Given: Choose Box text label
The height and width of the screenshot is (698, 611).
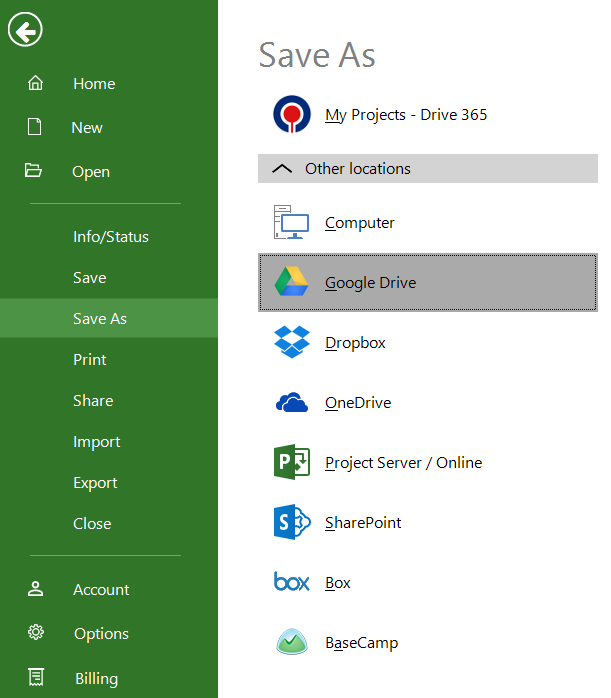Looking at the screenshot, I should (x=338, y=582).
